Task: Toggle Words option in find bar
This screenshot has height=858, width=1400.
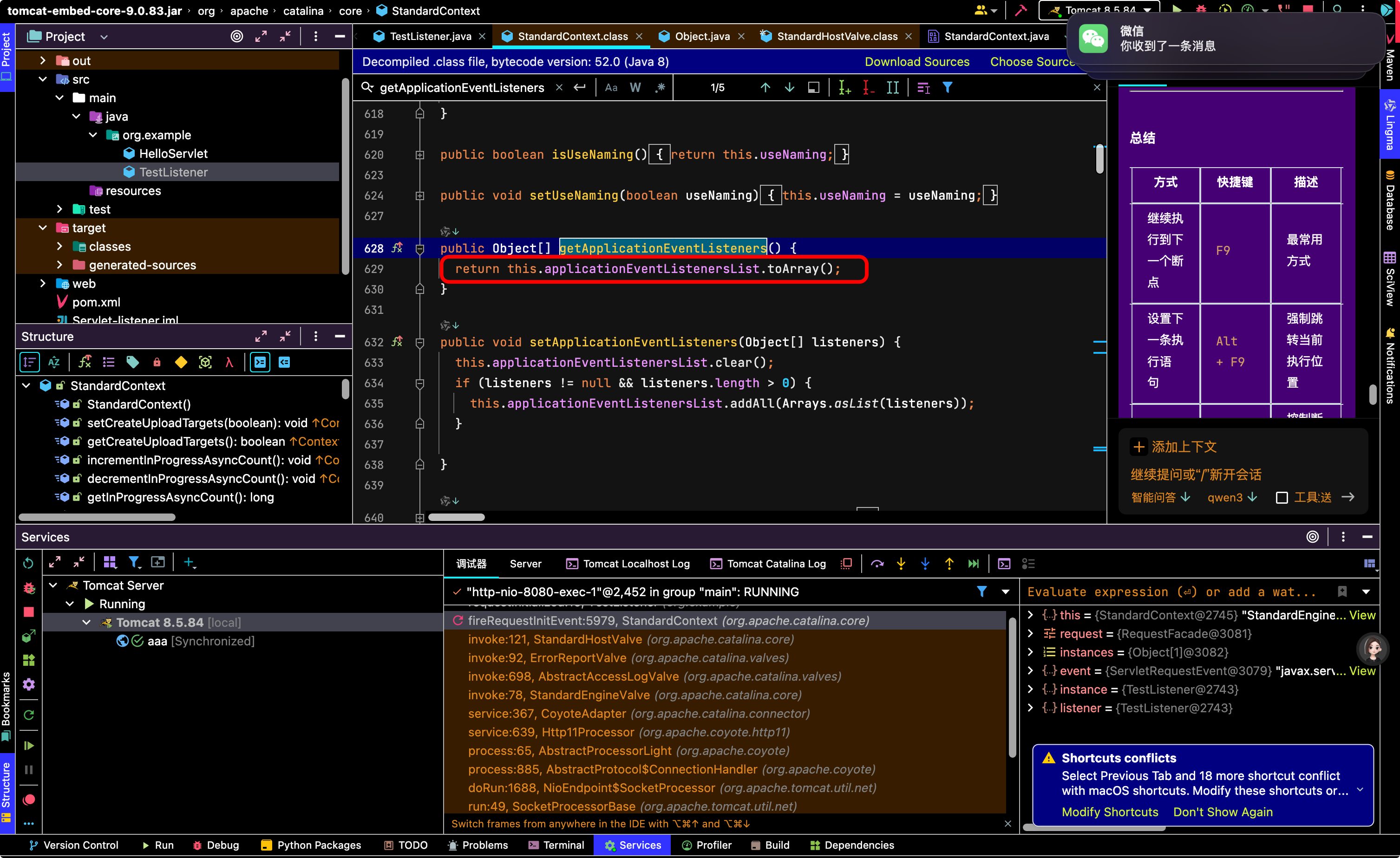Action: (635, 87)
